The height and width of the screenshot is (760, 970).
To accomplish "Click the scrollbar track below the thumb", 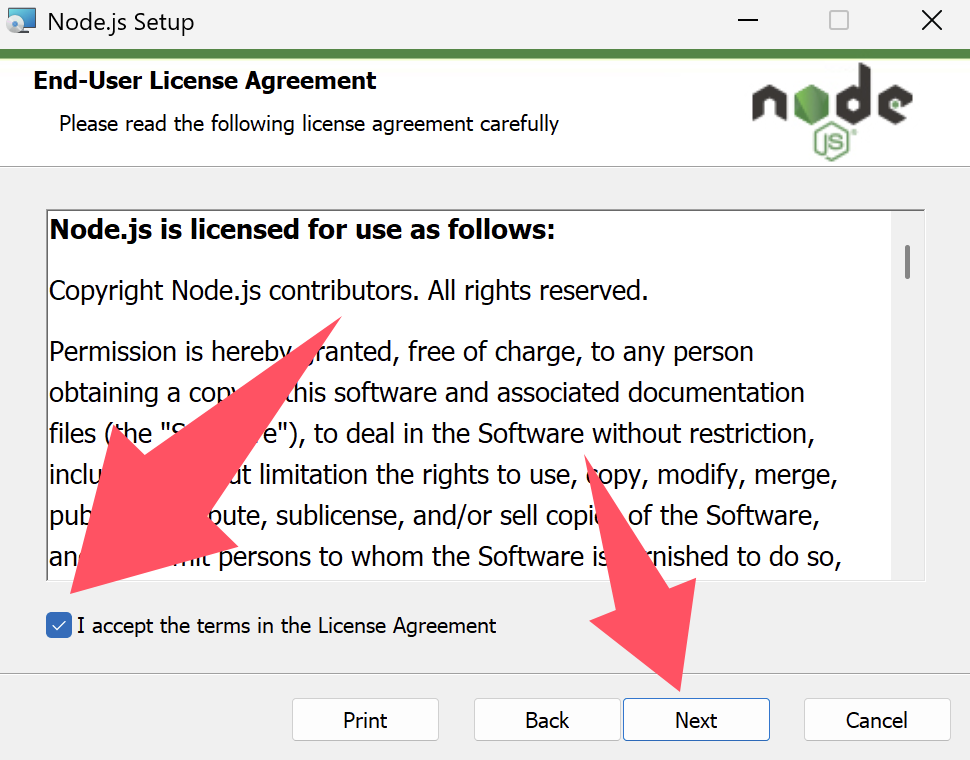I will click(x=907, y=450).
